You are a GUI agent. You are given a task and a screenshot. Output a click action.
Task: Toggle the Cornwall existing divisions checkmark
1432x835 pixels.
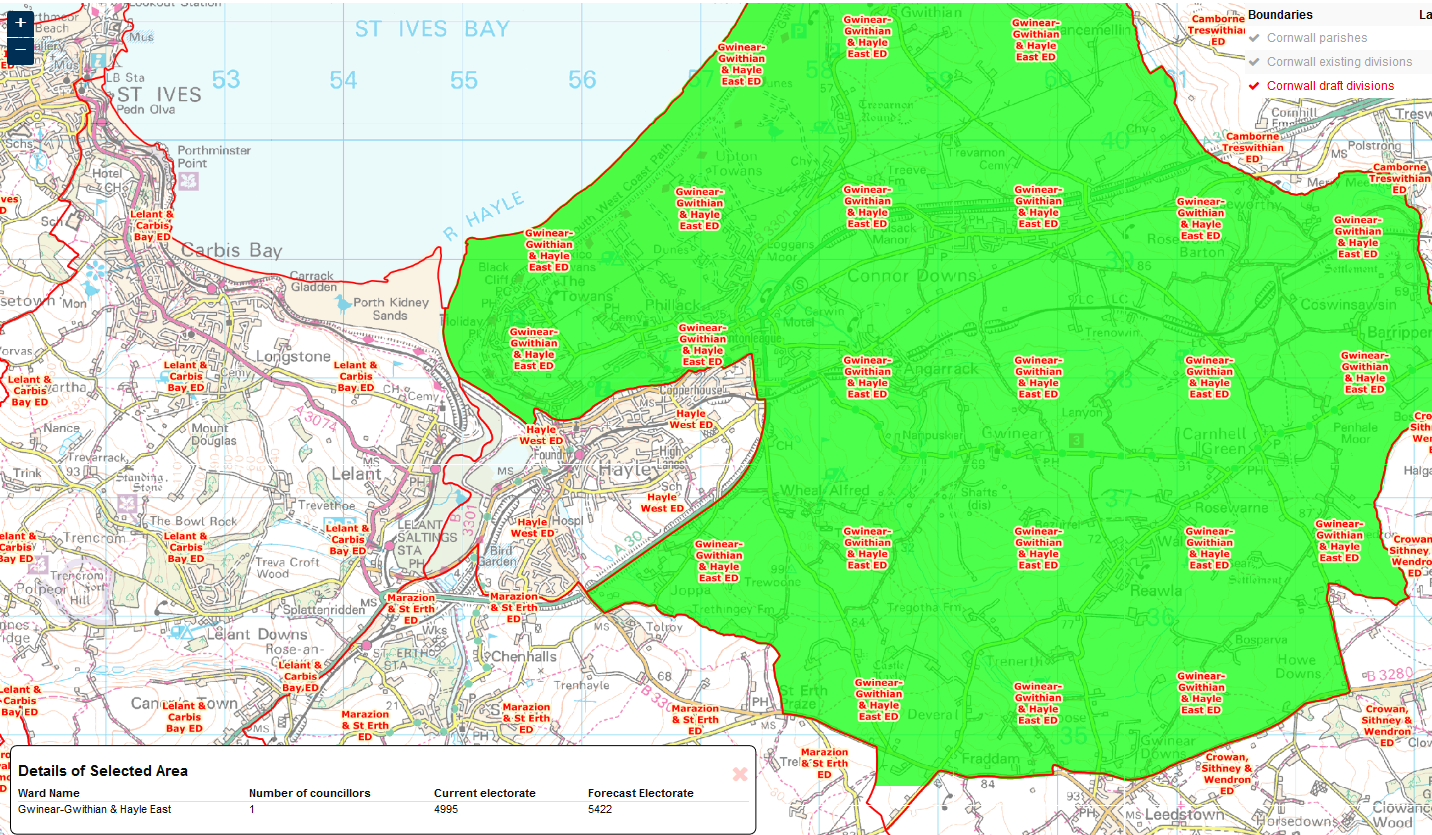tap(1254, 62)
